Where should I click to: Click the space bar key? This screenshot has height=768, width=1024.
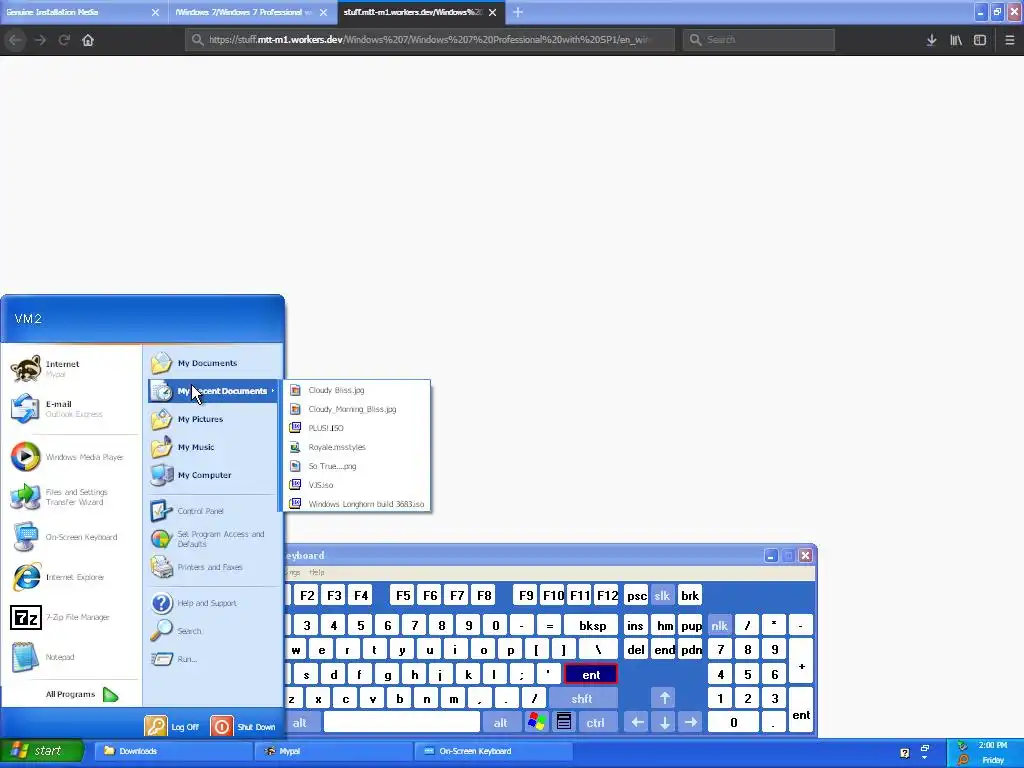click(x=402, y=722)
